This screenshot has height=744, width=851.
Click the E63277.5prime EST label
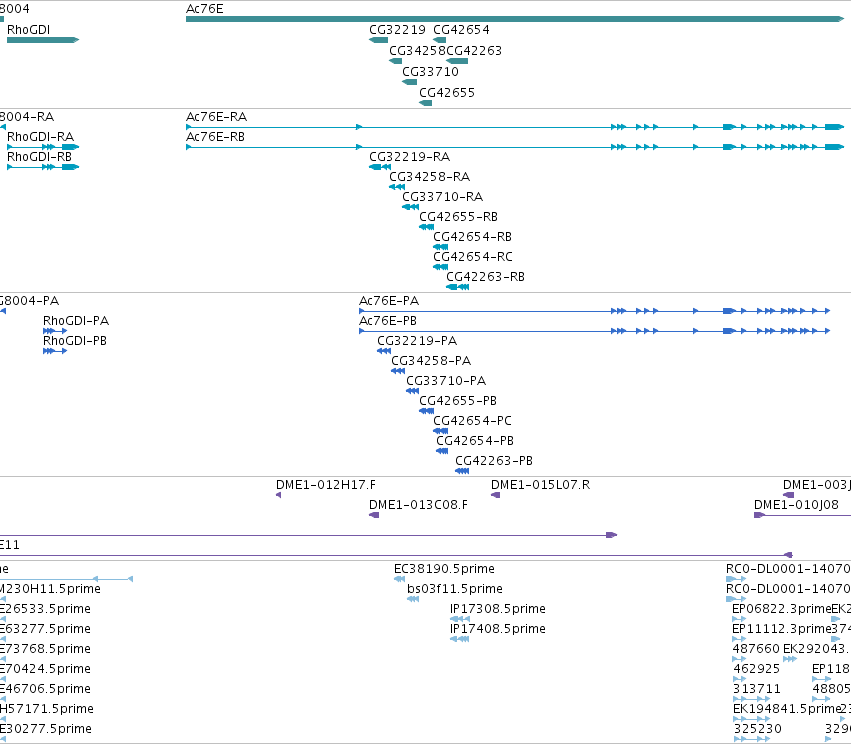pos(45,629)
